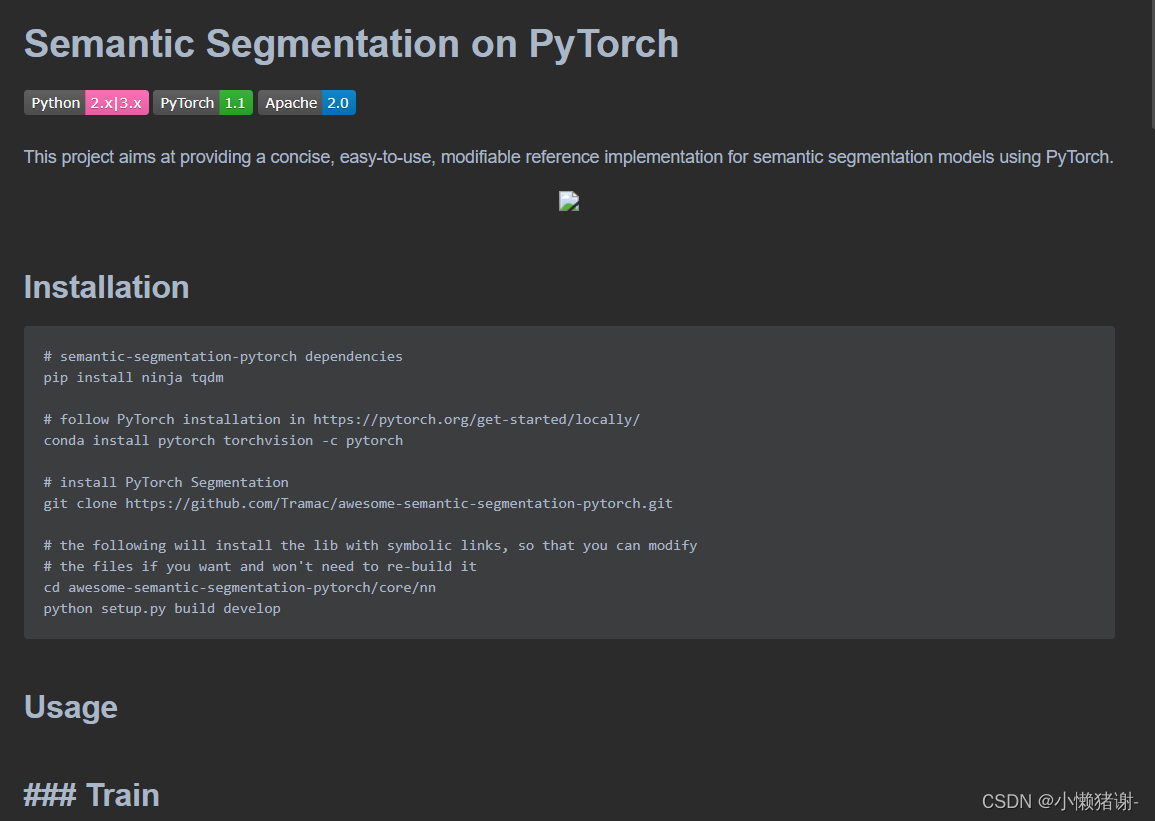Click the broken image placeholder icon
The height and width of the screenshot is (821, 1155).
pos(569,201)
